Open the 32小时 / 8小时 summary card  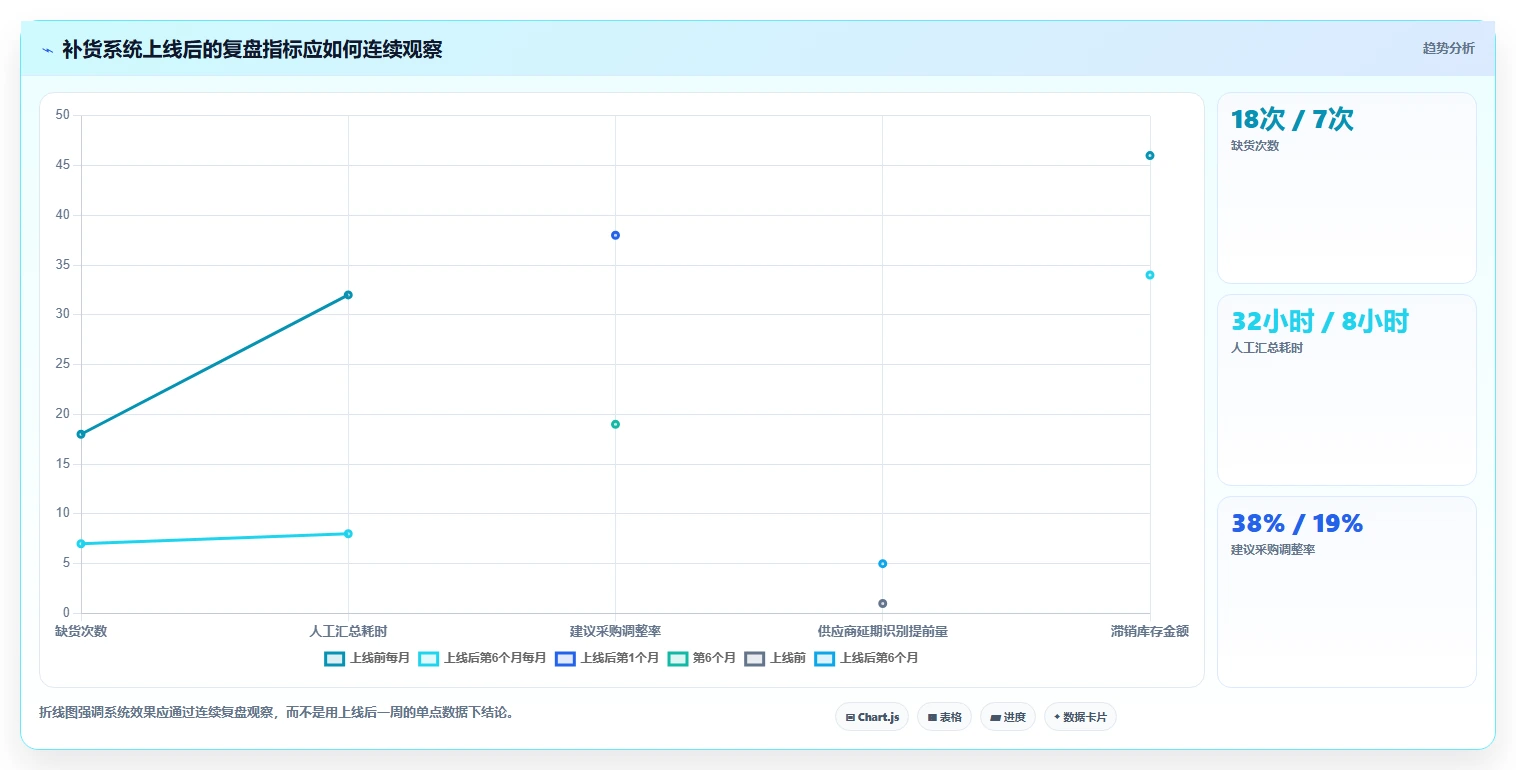click(x=1346, y=390)
